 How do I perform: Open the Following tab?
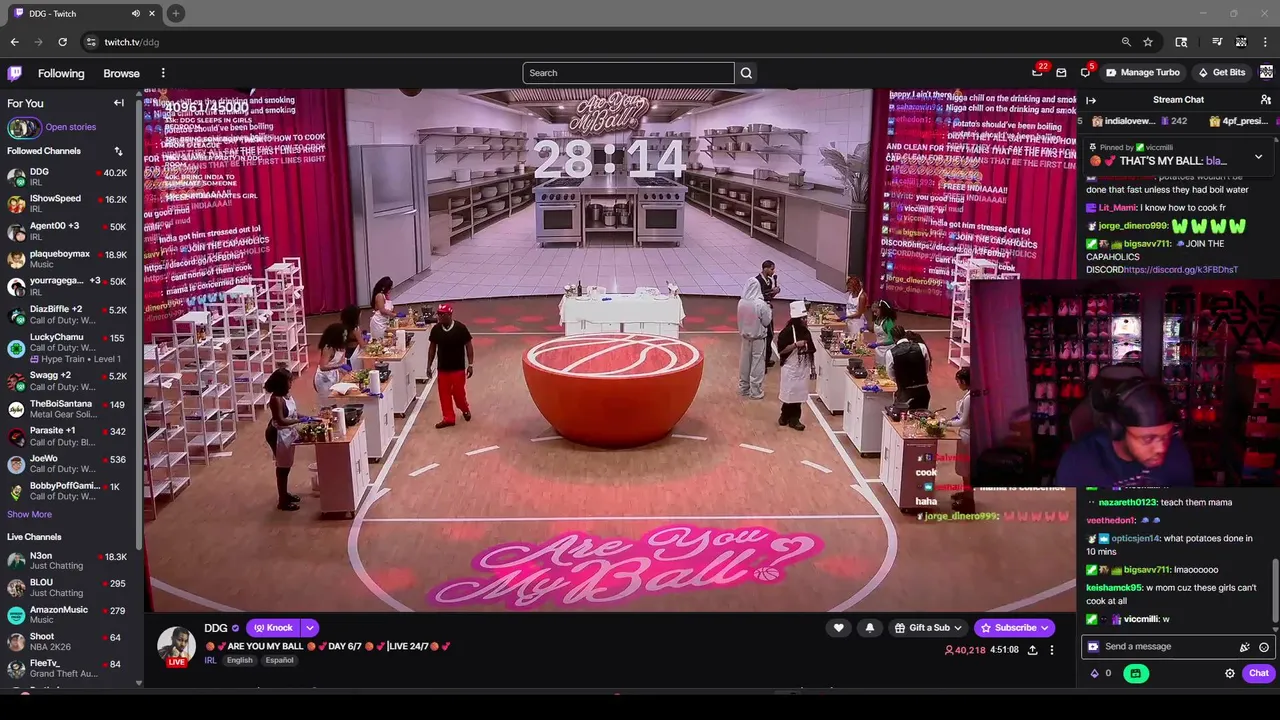(x=61, y=73)
